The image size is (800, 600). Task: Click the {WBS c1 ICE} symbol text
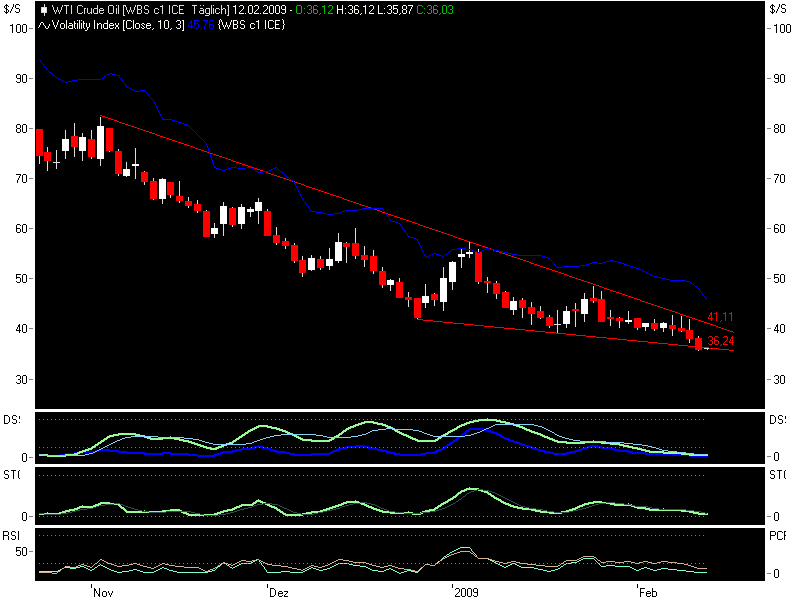[252, 25]
